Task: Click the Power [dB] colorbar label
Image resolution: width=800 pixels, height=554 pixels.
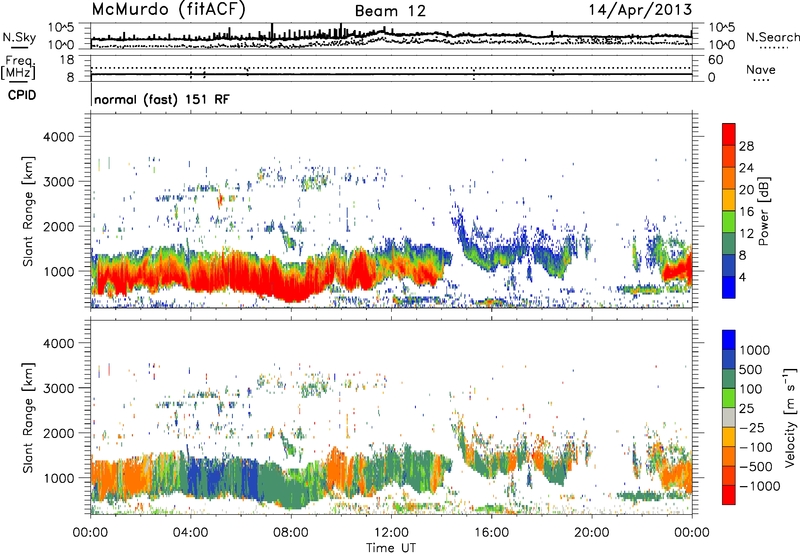Action: tap(763, 211)
